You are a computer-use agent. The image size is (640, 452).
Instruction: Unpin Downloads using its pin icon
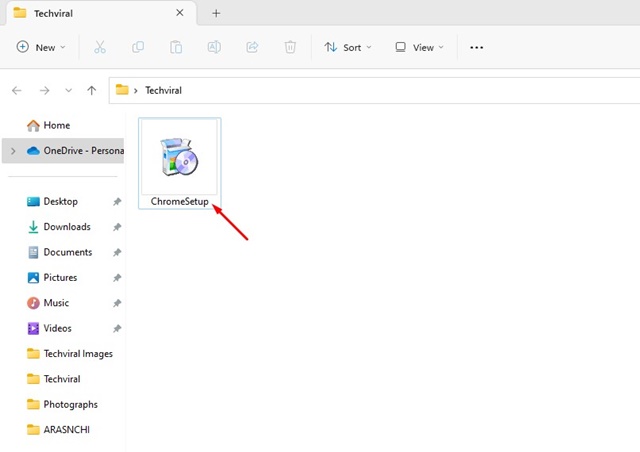[x=117, y=227]
